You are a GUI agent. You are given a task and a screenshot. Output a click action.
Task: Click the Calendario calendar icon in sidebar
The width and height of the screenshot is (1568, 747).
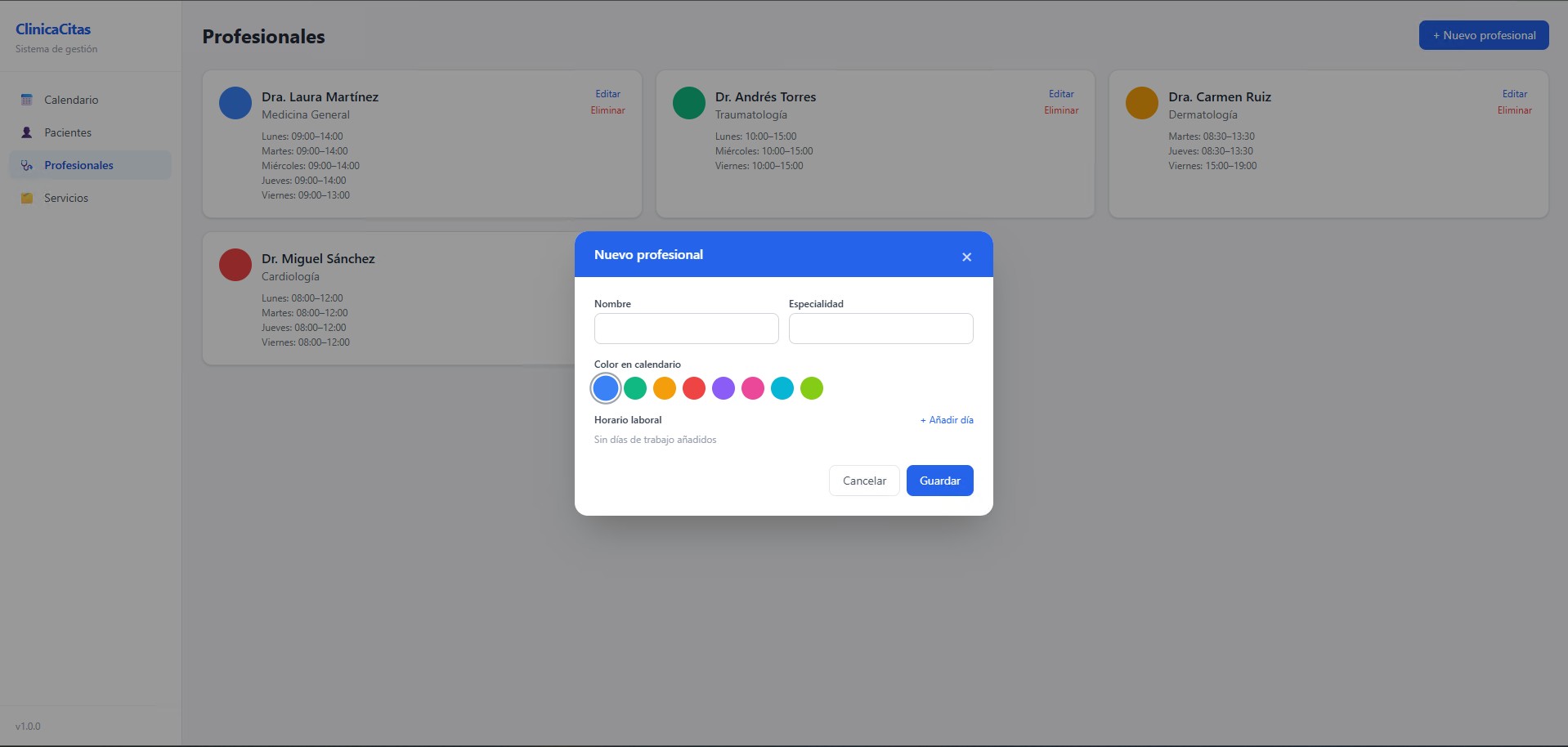(x=27, y=100)
